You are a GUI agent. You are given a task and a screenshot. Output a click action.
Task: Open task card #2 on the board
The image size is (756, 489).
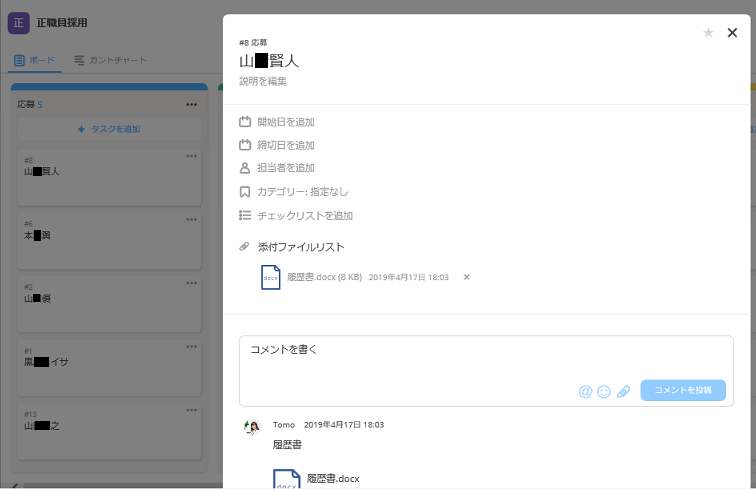[109, 304]
